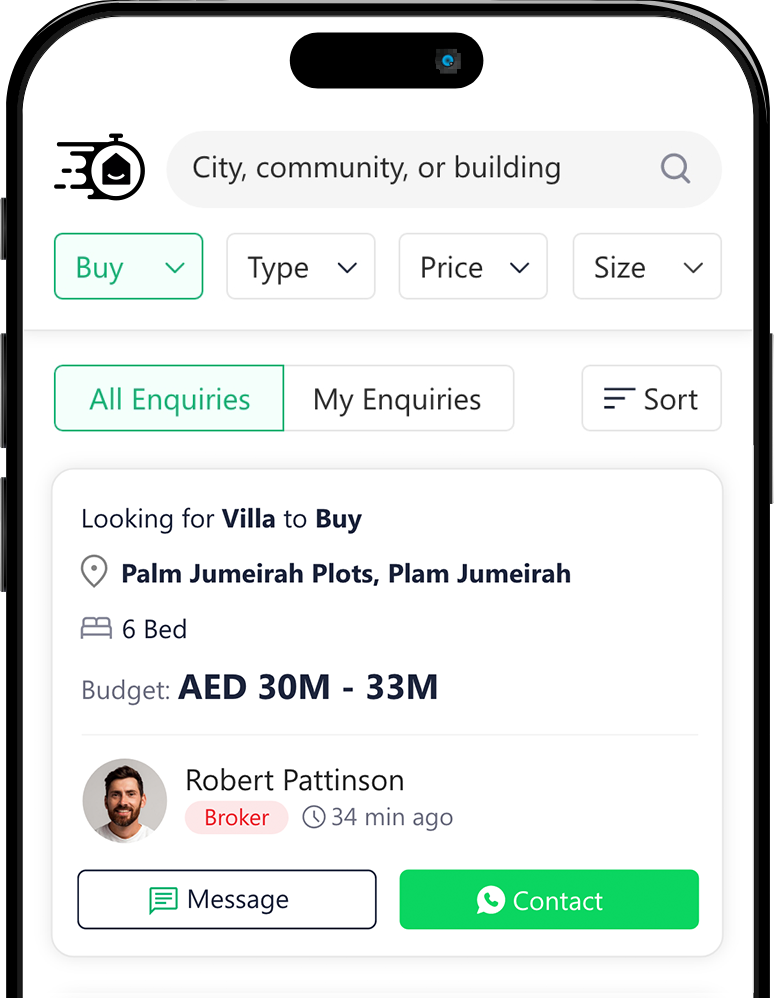Click the magnifying glass search icon

pos(676,168)
